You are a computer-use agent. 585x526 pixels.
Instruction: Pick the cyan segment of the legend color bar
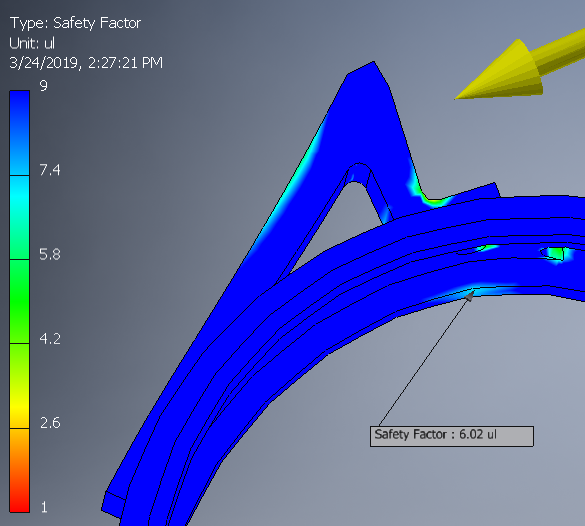point(19,217)
